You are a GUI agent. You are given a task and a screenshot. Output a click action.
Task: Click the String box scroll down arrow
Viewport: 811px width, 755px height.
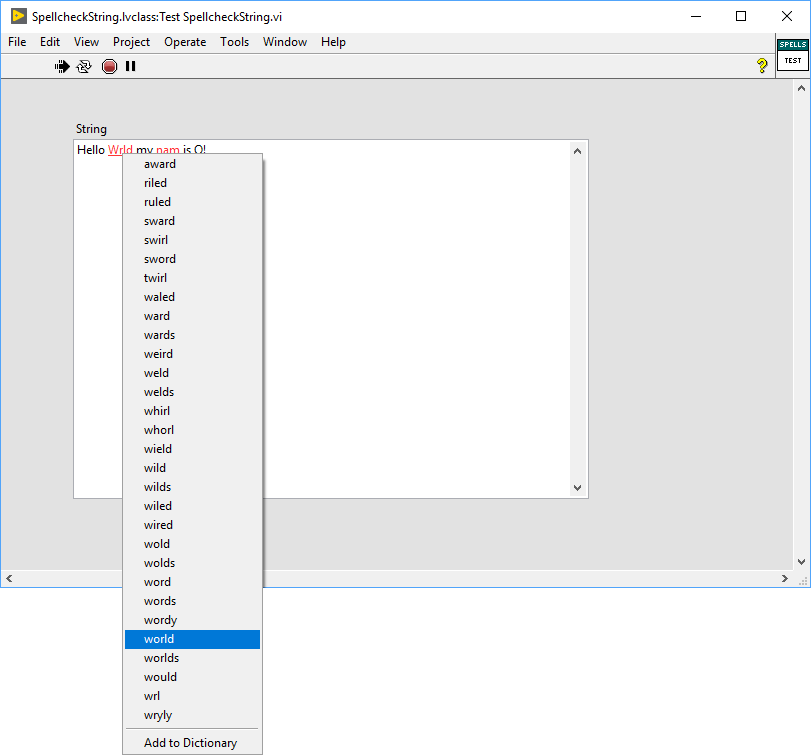[x=577, y=487]
